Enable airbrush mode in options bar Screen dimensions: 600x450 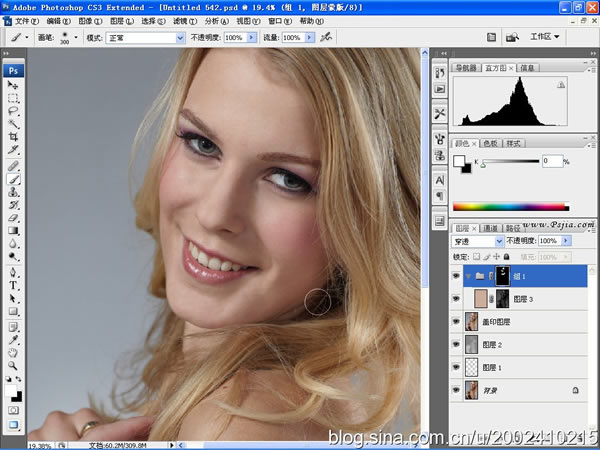326,37
